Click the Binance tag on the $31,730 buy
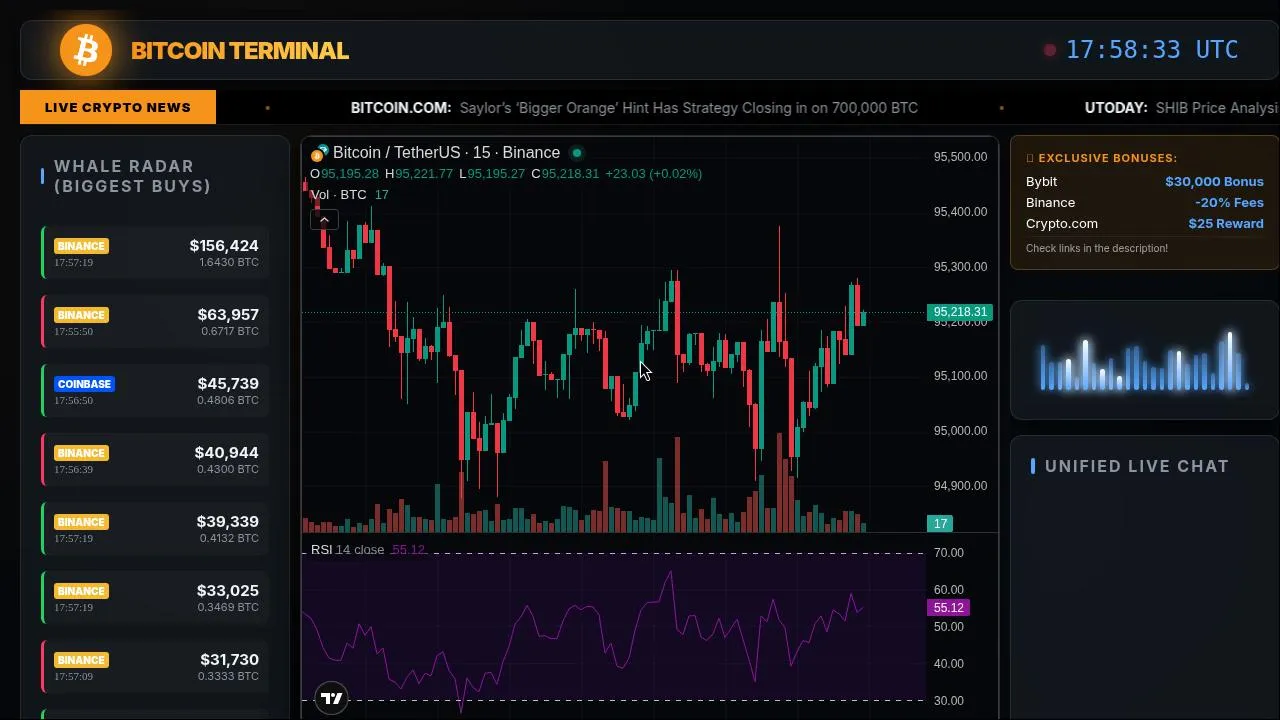The image size is (1280, 720). pyautogui.click(x=81, y=660)
